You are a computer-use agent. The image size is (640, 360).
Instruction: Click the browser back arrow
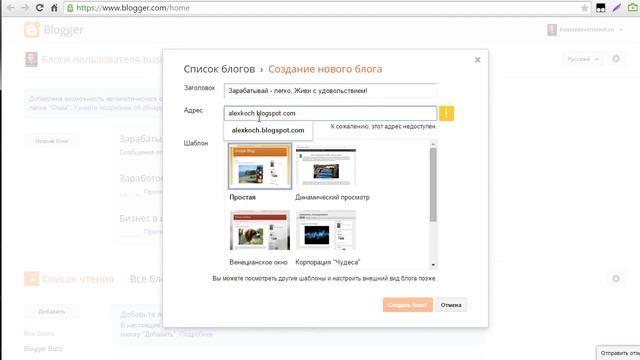(x=11, y=8)
